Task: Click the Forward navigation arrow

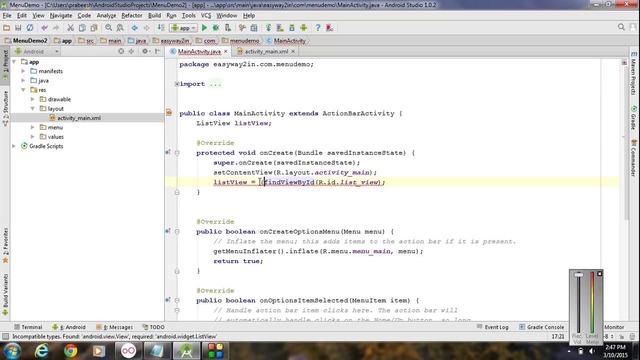Action: 146,28
